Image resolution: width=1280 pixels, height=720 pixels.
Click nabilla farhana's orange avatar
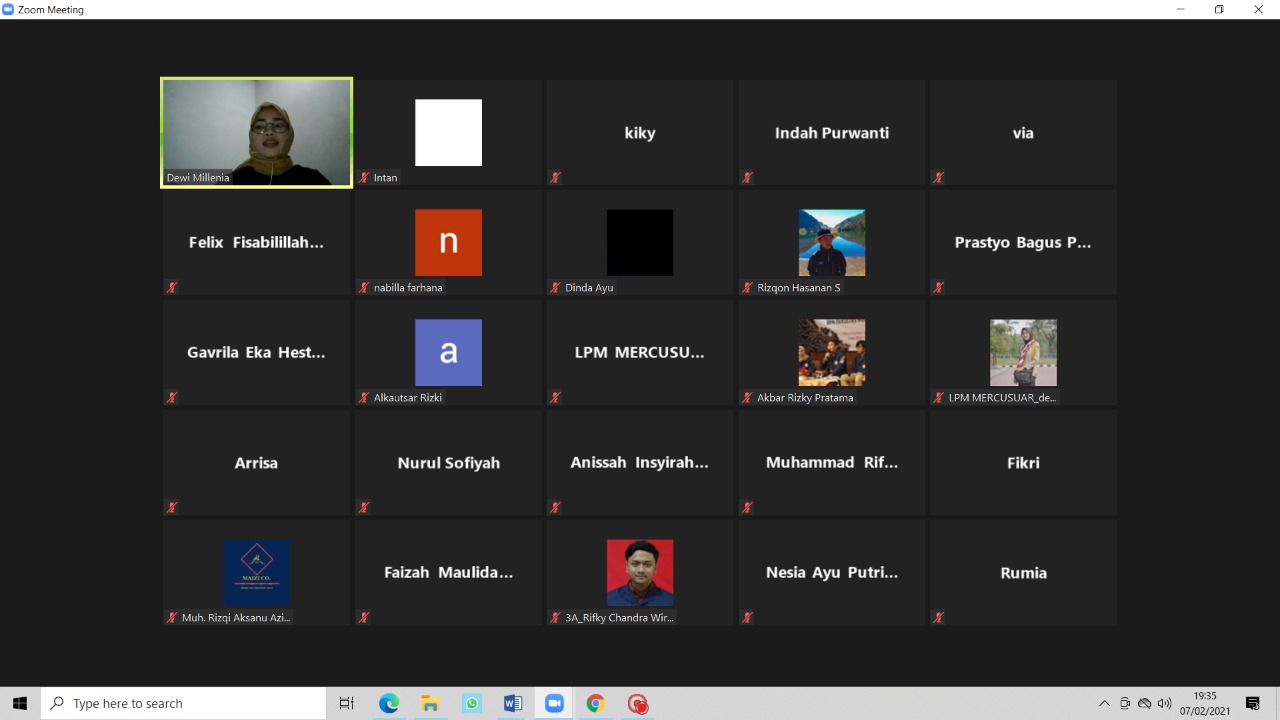coord(448,242)
